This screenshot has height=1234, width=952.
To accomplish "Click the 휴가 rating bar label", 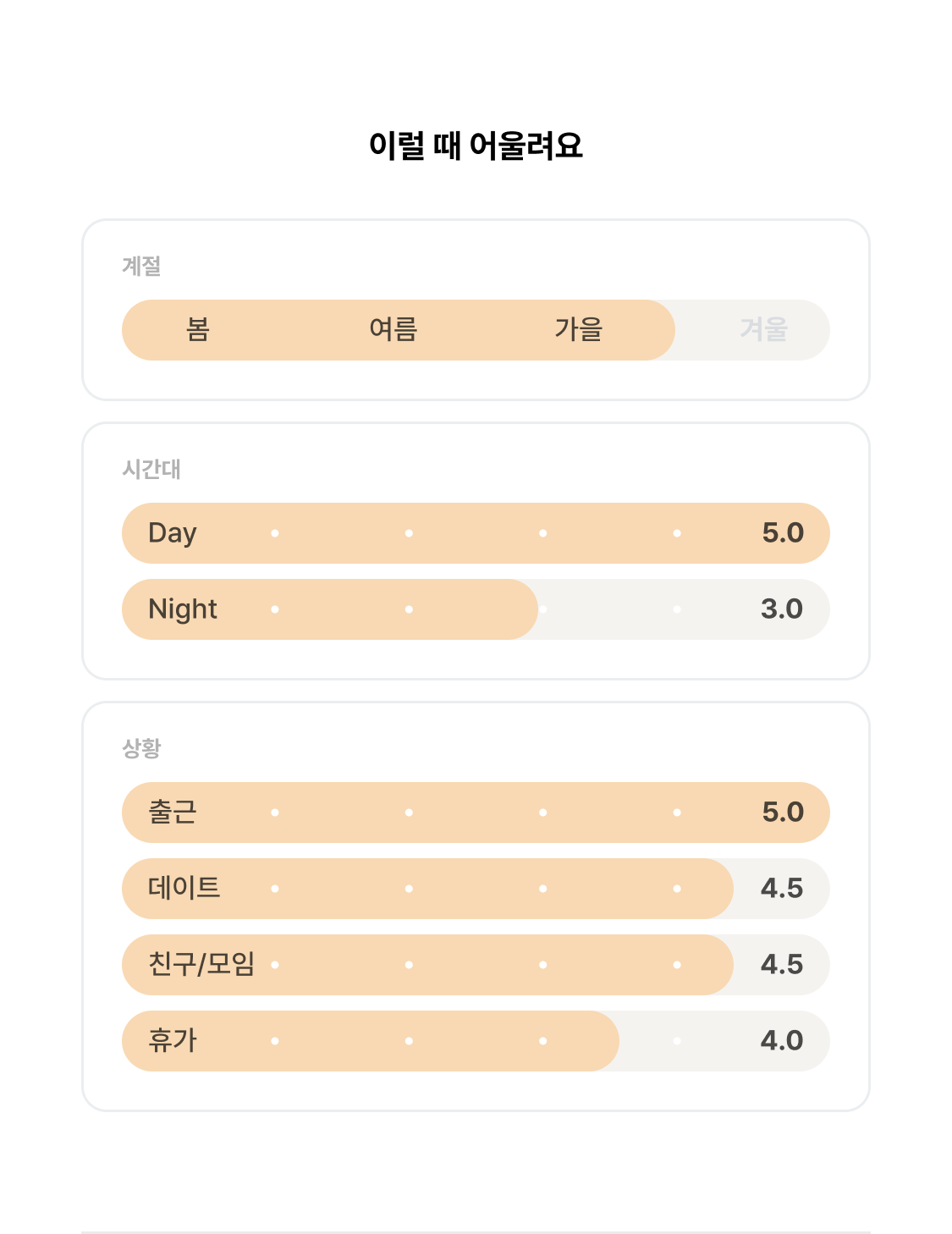I will coord(173,1041).
